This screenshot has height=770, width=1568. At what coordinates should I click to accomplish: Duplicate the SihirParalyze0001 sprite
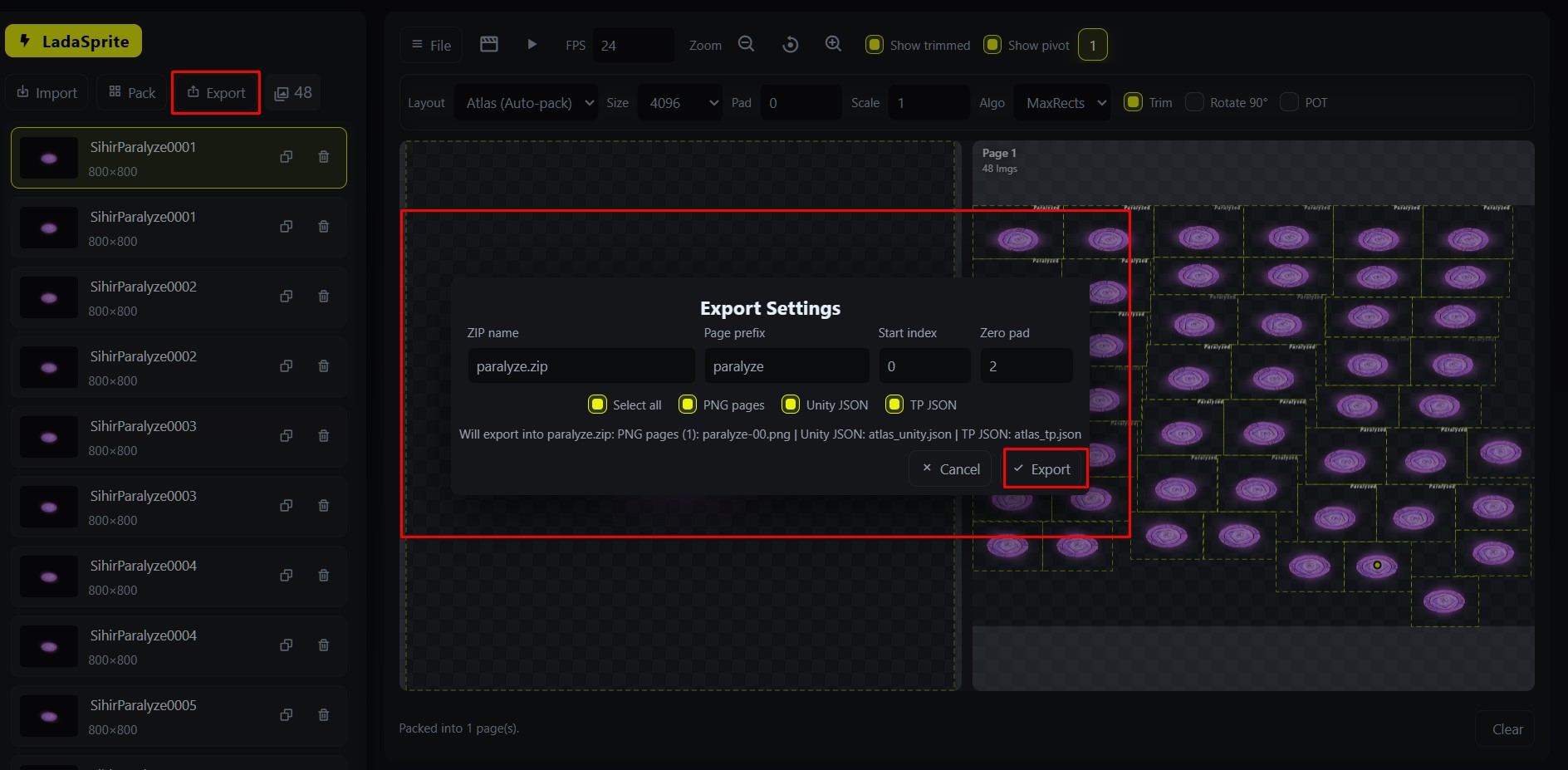(x=287, y=157)
